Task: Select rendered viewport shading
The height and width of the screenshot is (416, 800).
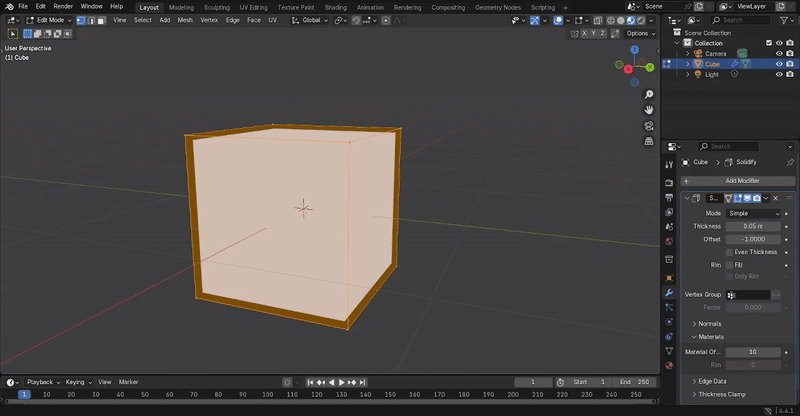Action: click(x=641, y=20)
